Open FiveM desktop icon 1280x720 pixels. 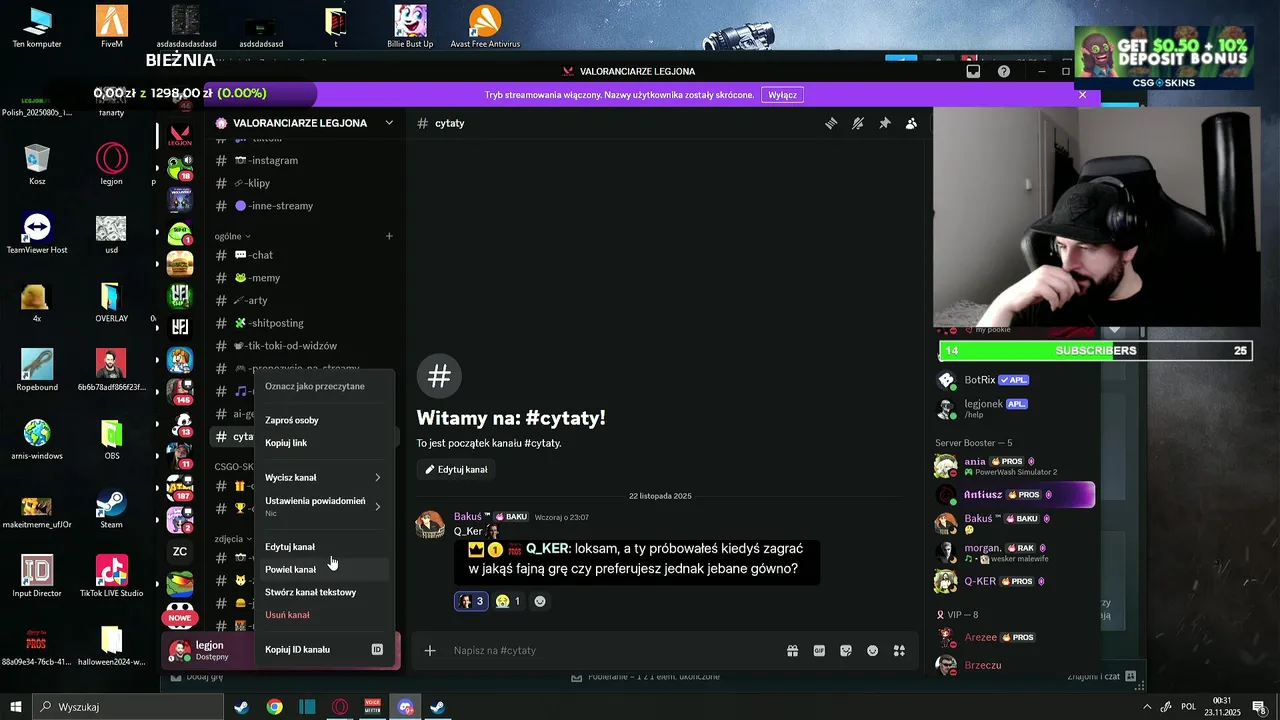click(x=111, y=27)
